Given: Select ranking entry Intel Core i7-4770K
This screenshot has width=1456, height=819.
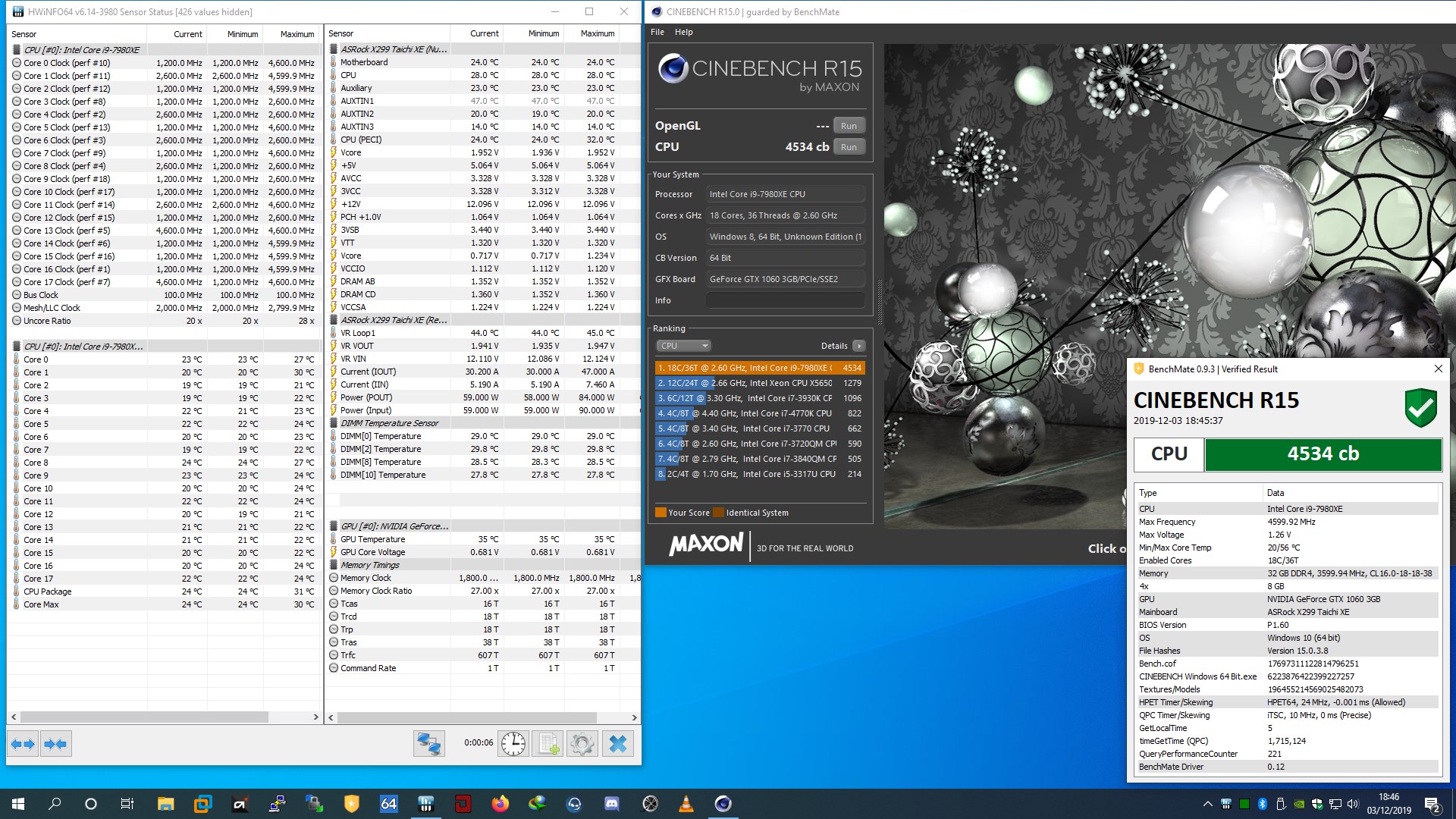Looking at the screenshot, I should pyautogui.click(x=759, y=413).
